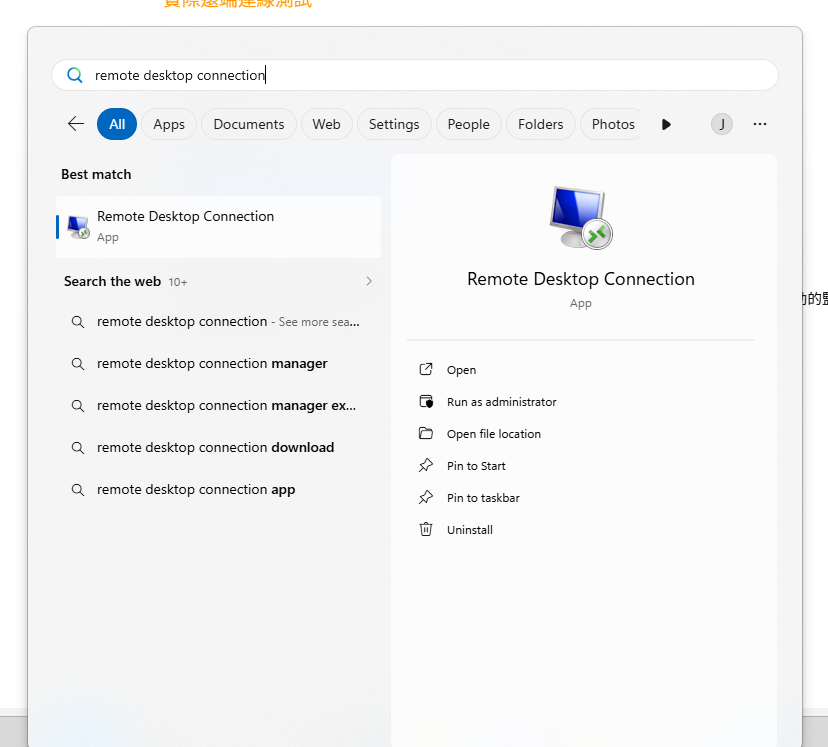Click the large Remote Desktop Connection icon

[x=581, y=218]
